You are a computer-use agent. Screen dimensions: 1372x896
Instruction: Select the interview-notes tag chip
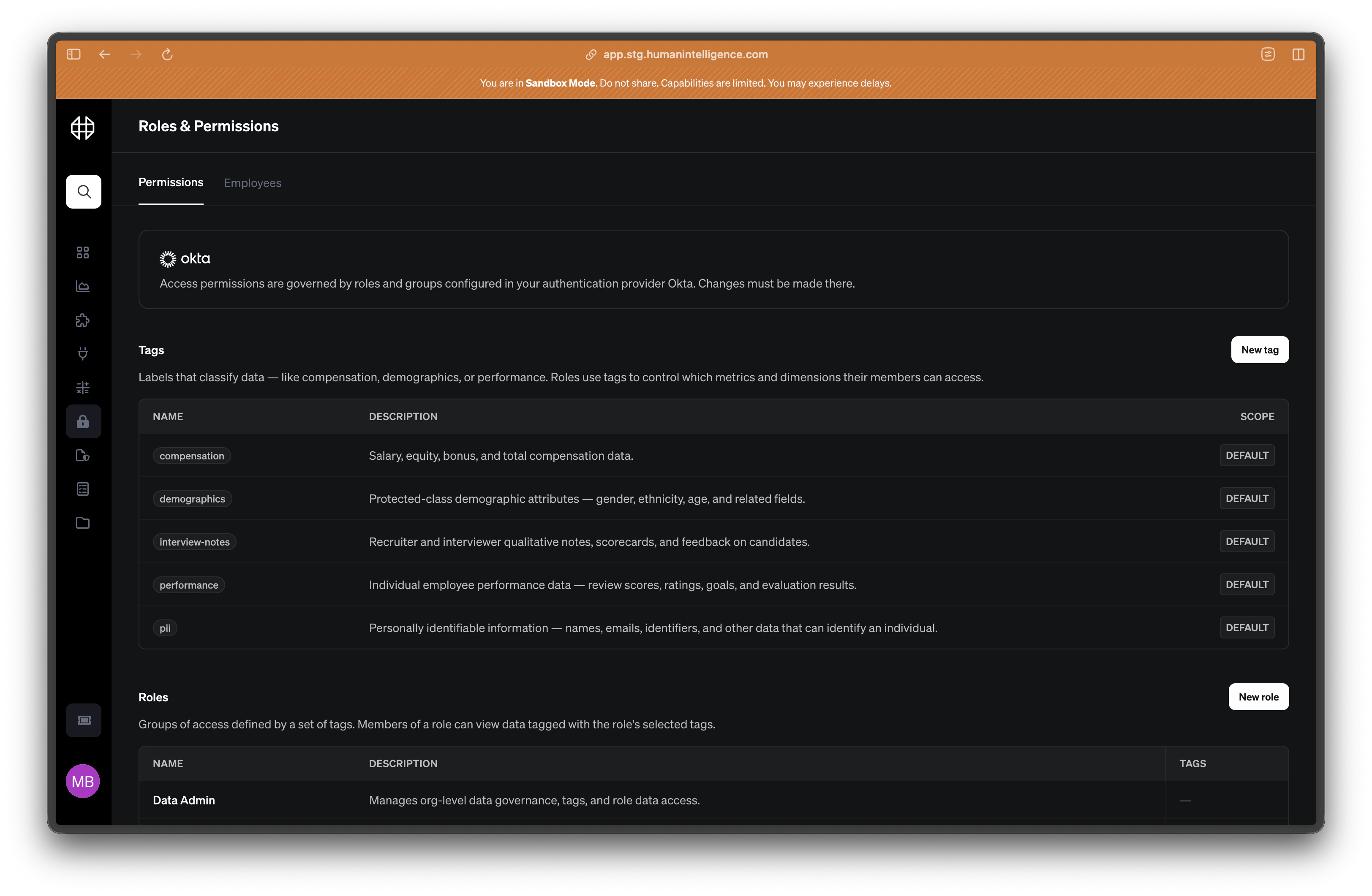[195, 542]
